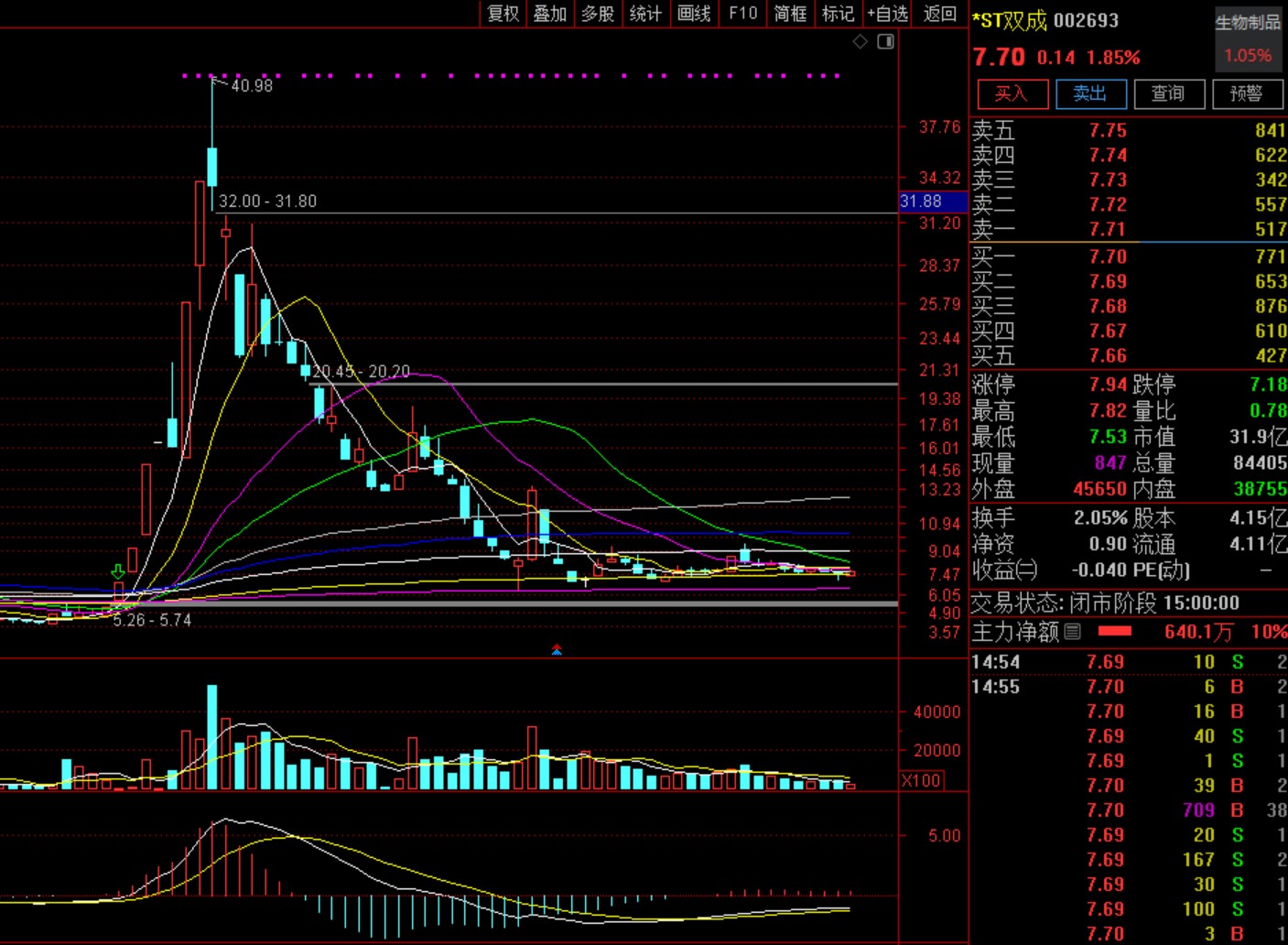Toggle 复权 price adjustment

click(x=503, y=14)
